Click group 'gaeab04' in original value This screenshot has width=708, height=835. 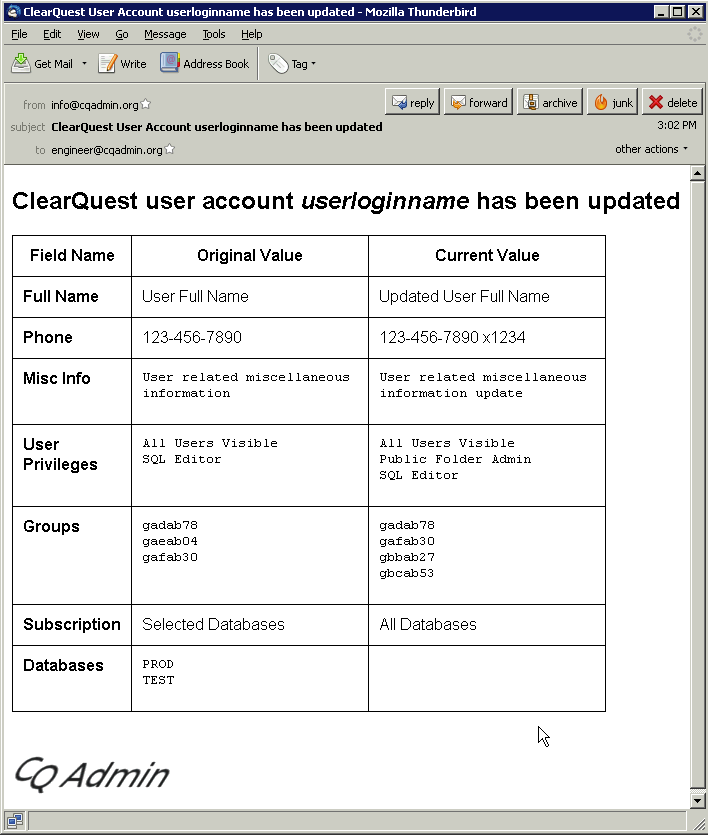coord(170,541)
